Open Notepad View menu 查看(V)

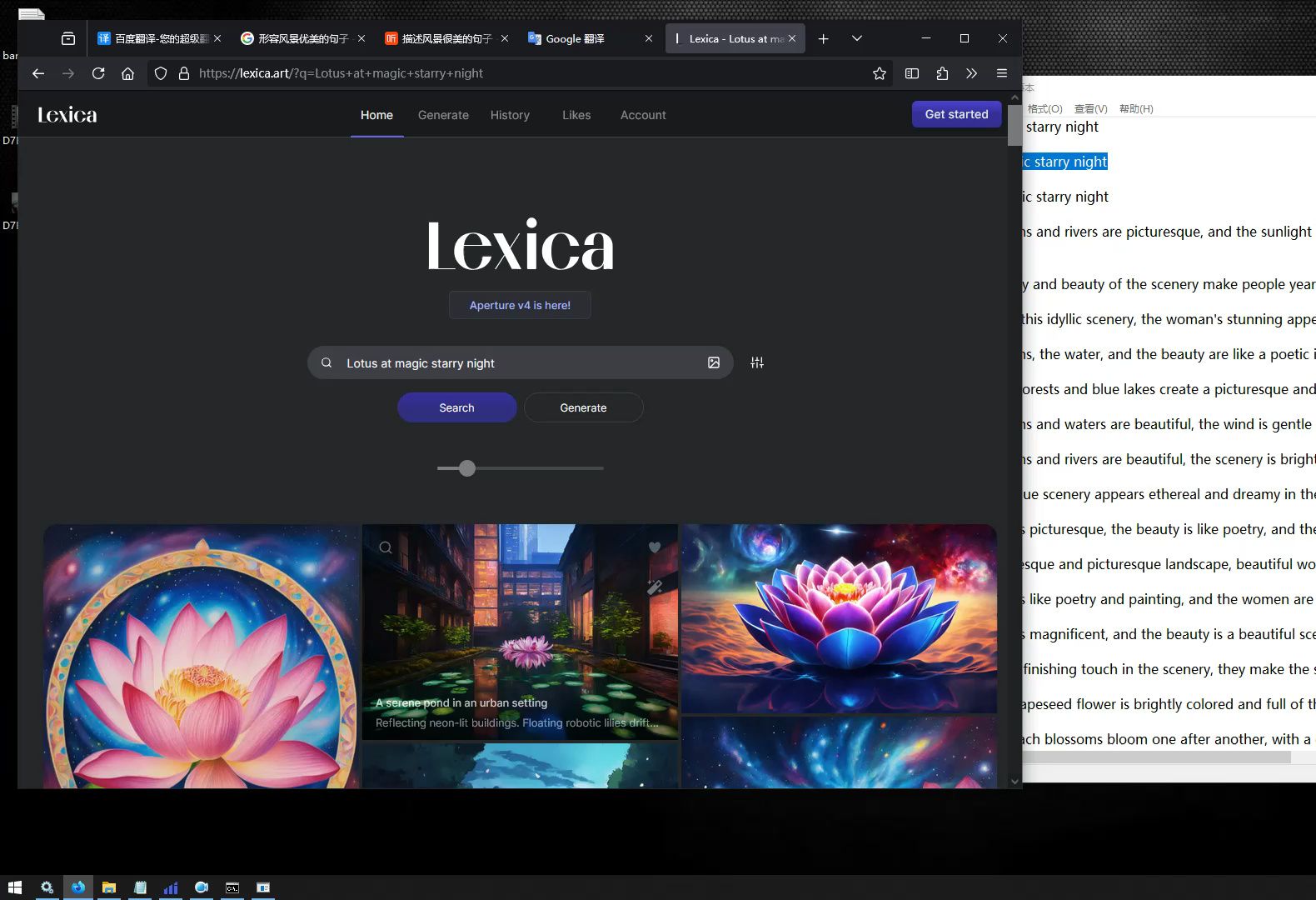[x=1091, y=108]
